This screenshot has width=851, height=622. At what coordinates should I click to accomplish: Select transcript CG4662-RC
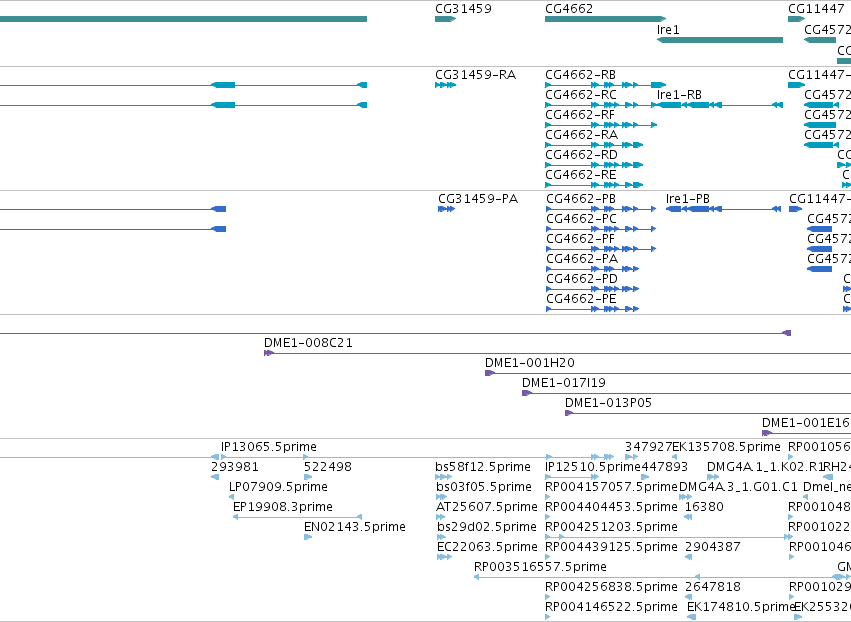point(581,95)
